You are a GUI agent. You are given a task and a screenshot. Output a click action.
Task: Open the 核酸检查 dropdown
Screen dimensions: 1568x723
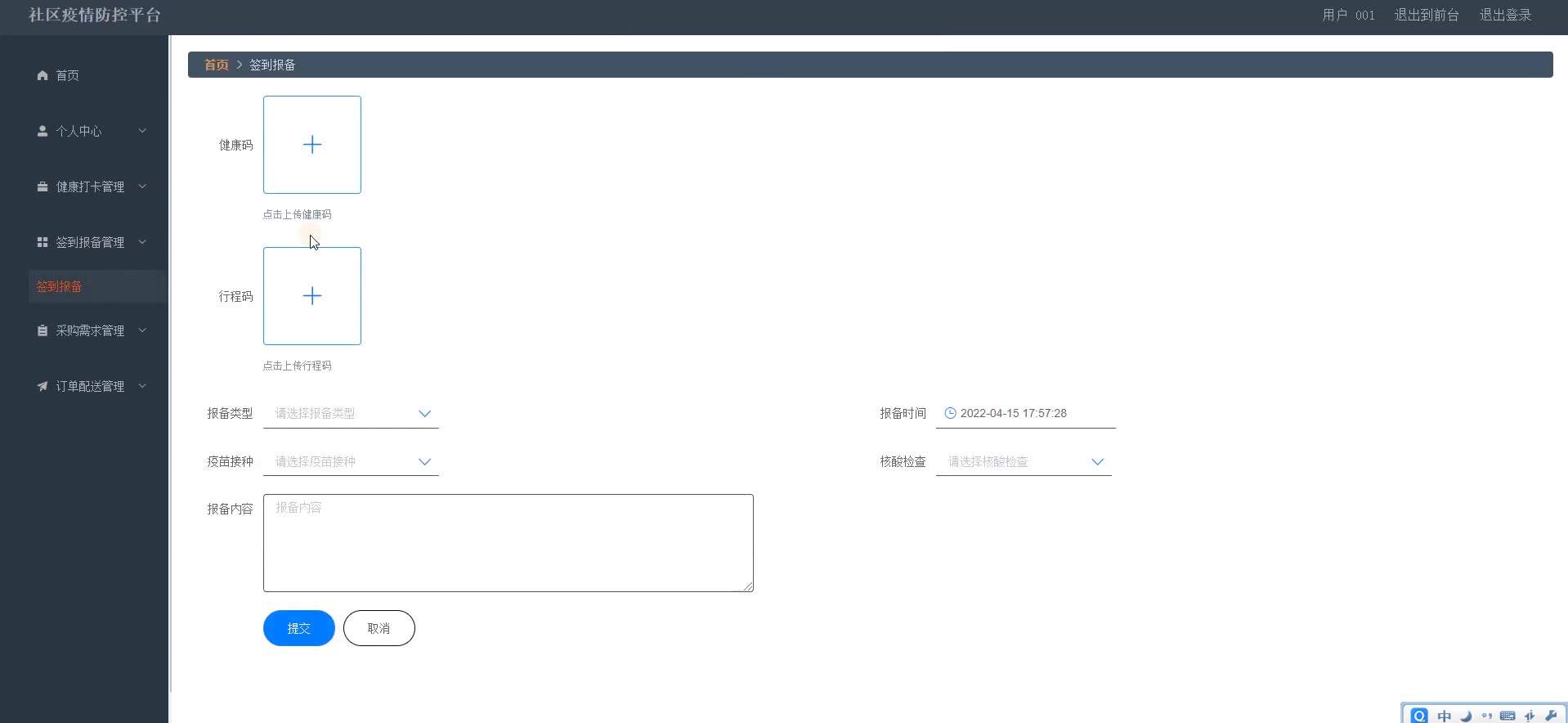point(1024,462)
